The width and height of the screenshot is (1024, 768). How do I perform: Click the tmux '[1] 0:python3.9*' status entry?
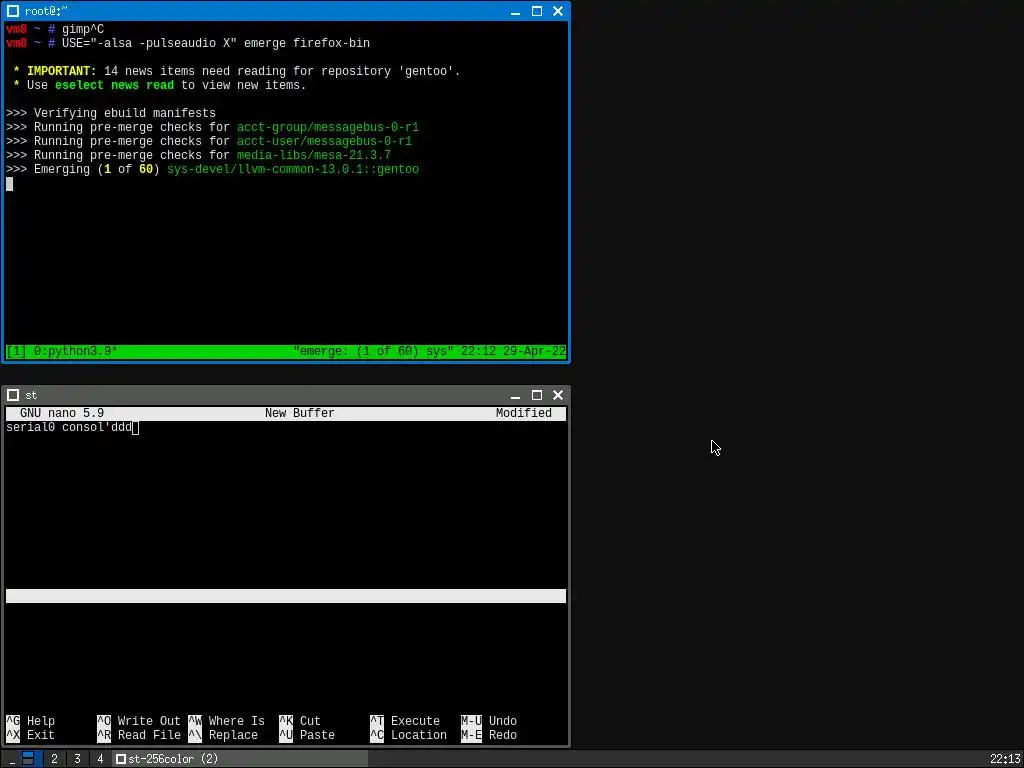(62, 351)
